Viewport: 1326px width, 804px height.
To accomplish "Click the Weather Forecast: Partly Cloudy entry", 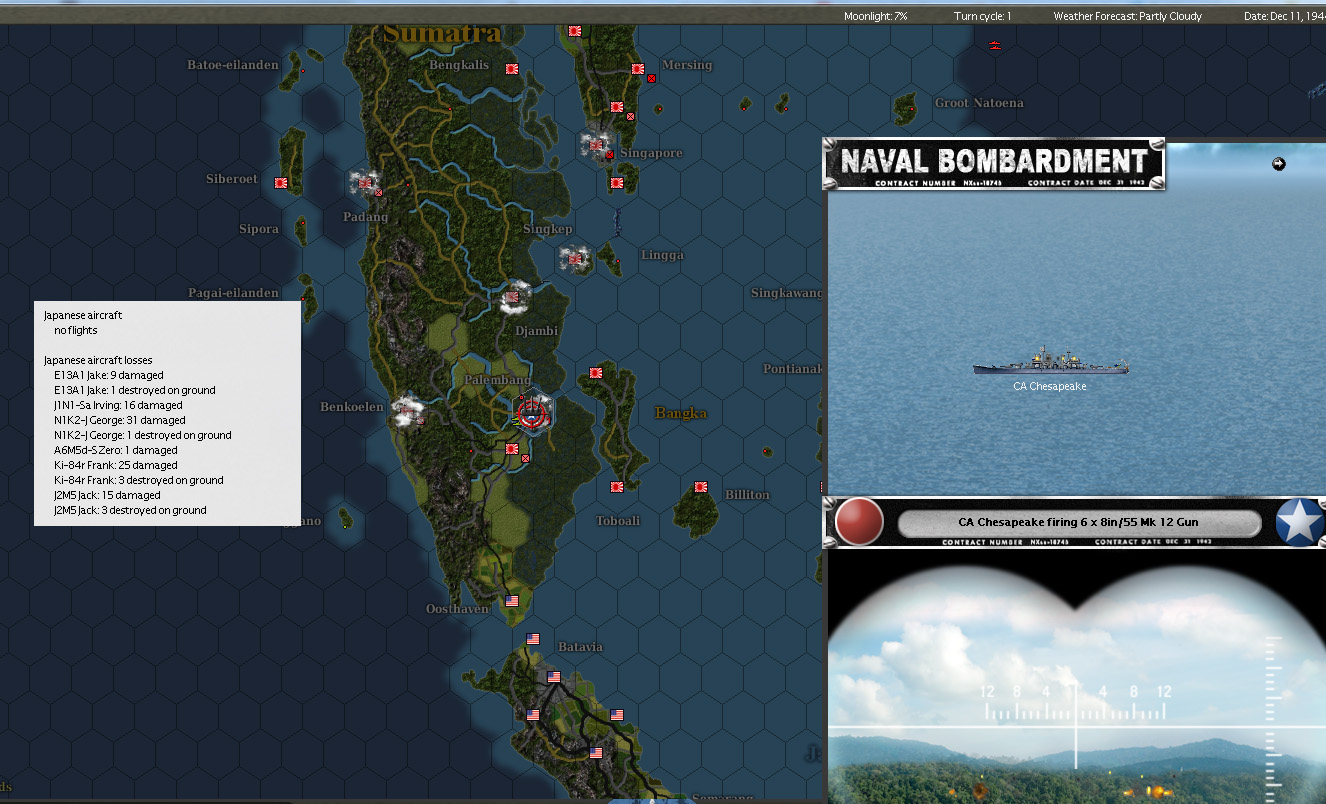I will pos(1127,16).
